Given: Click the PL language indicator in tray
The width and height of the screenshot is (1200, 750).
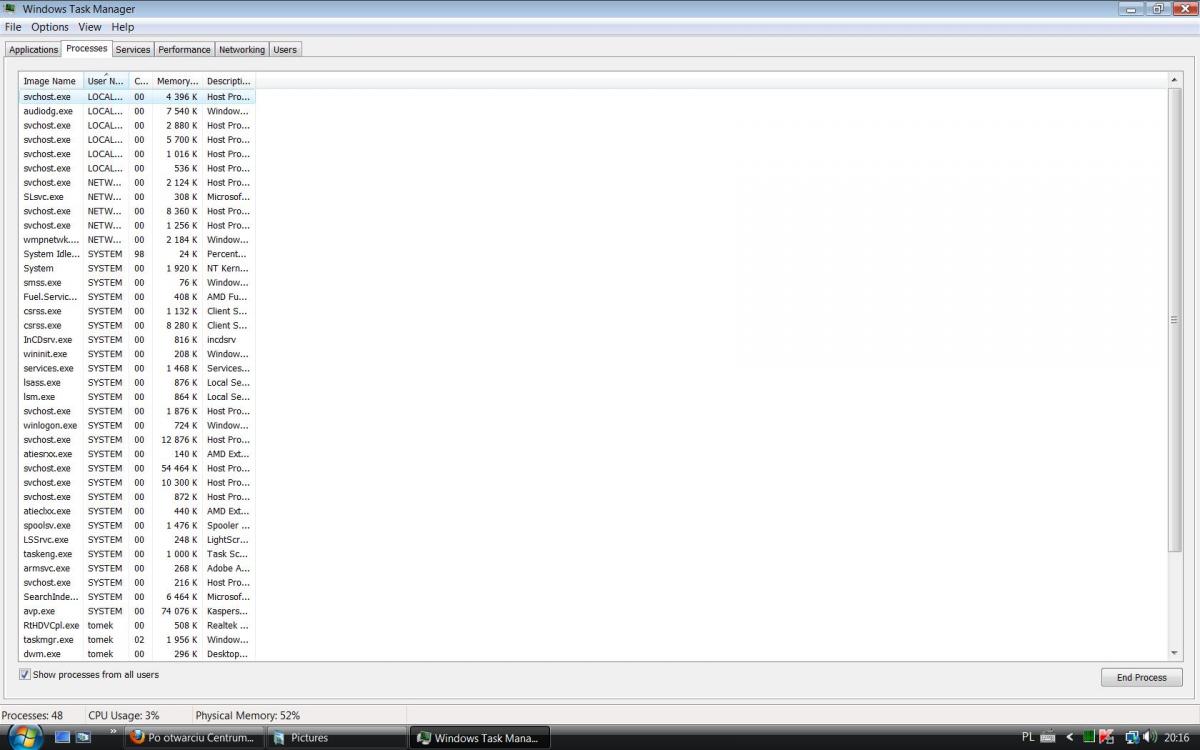Looking at the screenshot, I should coord(1028,737).
